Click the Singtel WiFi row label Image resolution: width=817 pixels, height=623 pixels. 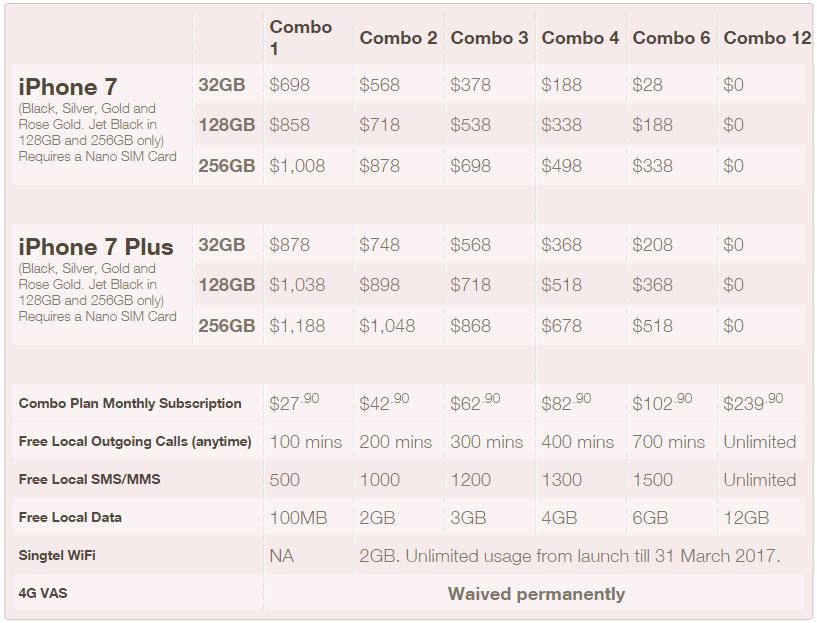[x=57, y=555]
